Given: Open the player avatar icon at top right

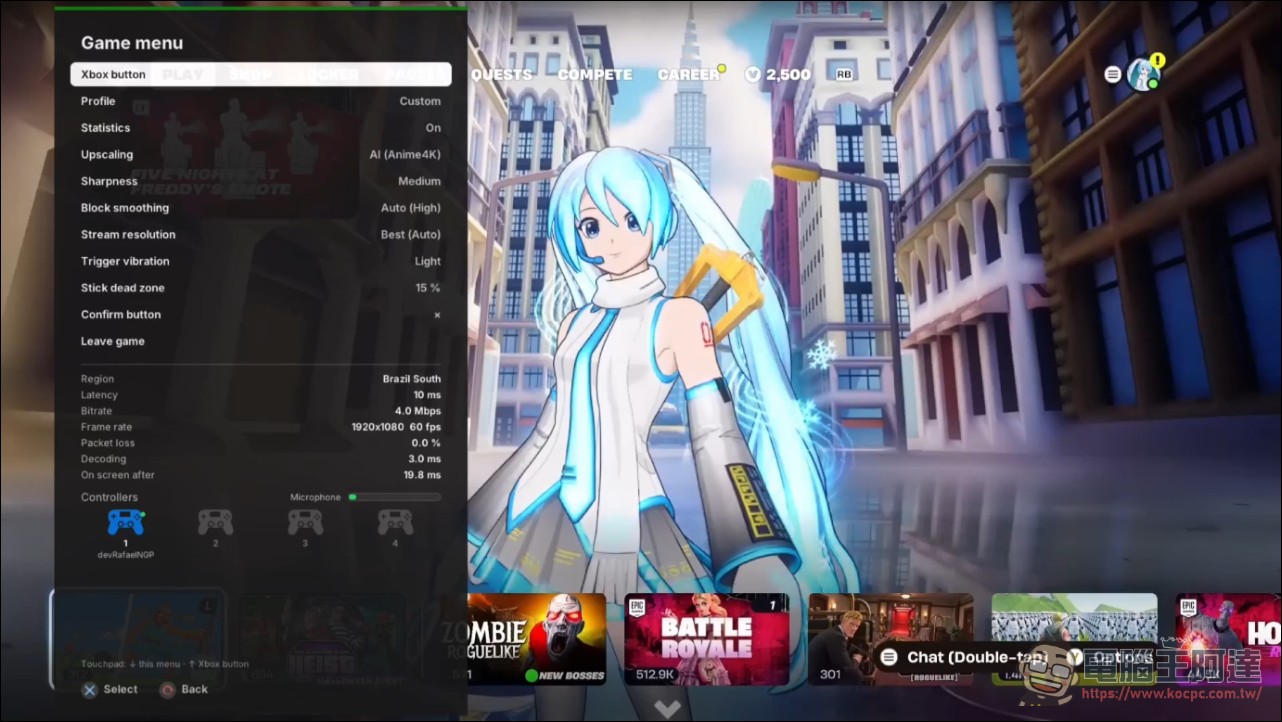Looking at the screenshot, I should (x=1142, y=75).
